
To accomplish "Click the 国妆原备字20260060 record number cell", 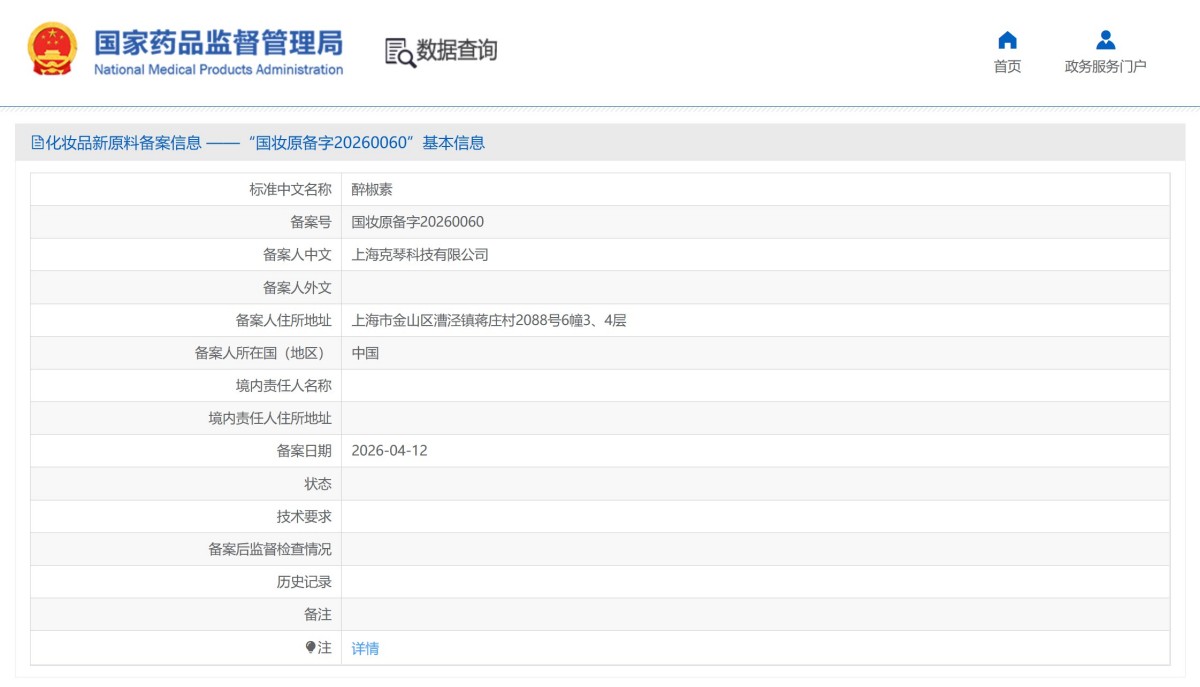I will pos(417,221).
